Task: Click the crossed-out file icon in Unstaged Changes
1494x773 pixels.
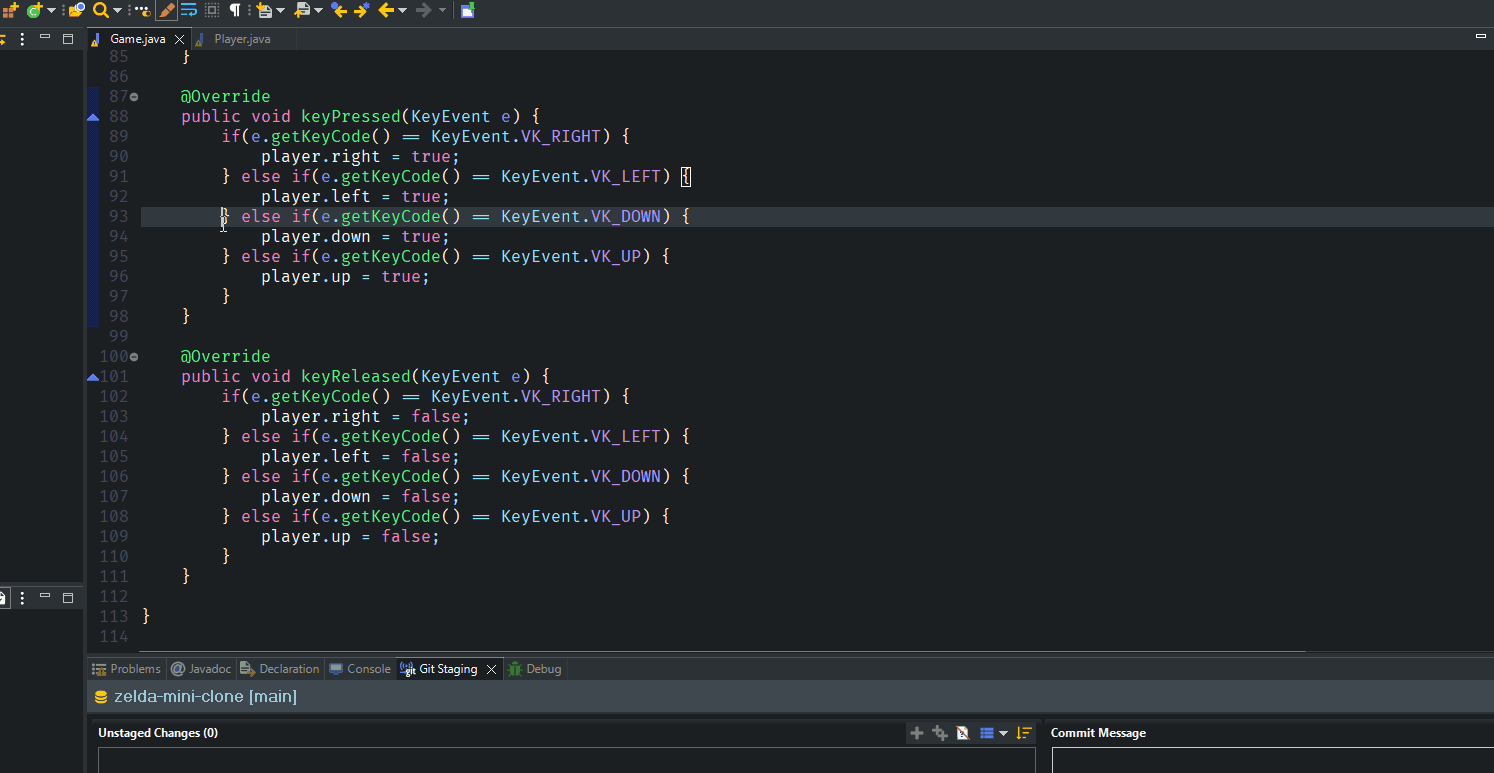Action: (x=963, y=733)
